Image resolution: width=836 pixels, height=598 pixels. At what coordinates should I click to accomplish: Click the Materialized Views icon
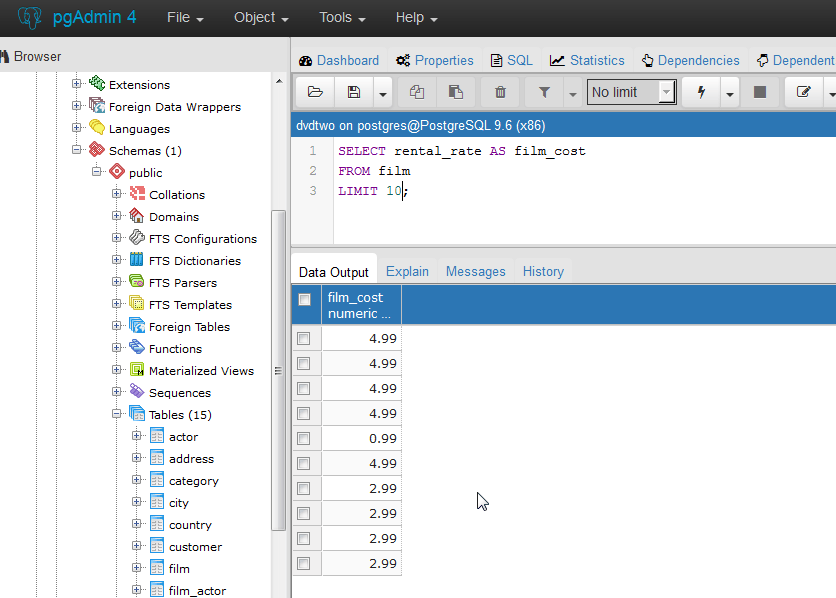[137, 370]
